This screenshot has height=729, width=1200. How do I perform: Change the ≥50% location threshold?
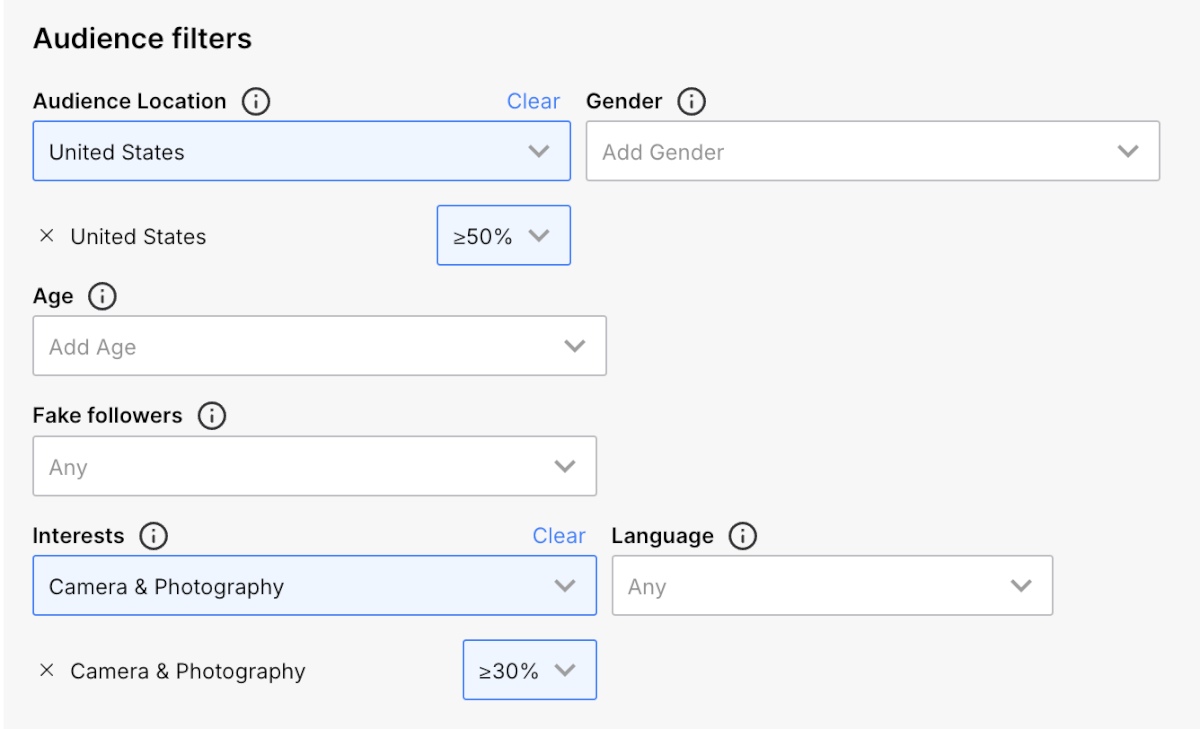click(503, 236)
